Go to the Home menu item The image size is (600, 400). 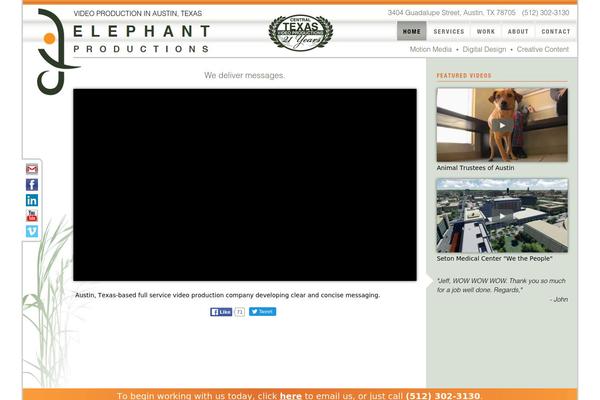tap(411, 31)
